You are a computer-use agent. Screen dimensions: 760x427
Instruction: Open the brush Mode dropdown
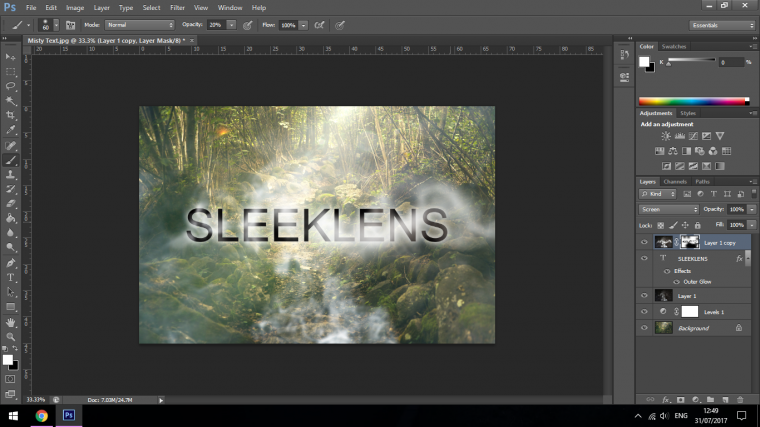click(140, 25)
